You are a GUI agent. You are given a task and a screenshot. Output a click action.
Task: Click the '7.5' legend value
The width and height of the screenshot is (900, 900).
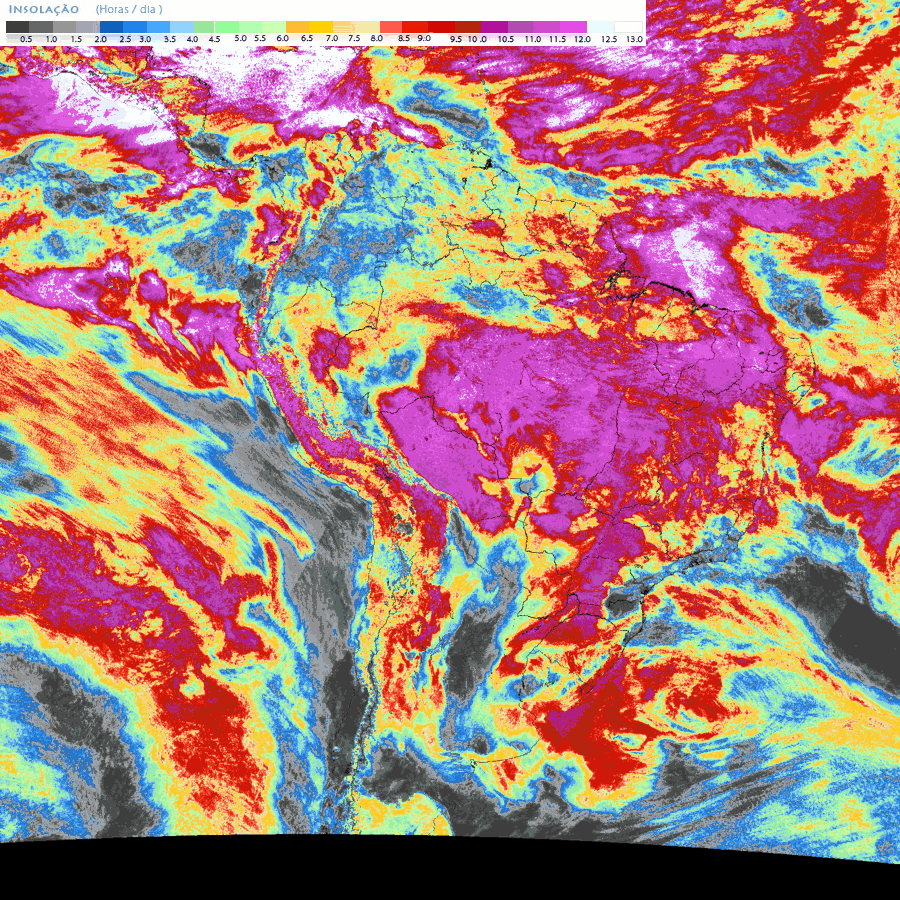pos(355,38)
